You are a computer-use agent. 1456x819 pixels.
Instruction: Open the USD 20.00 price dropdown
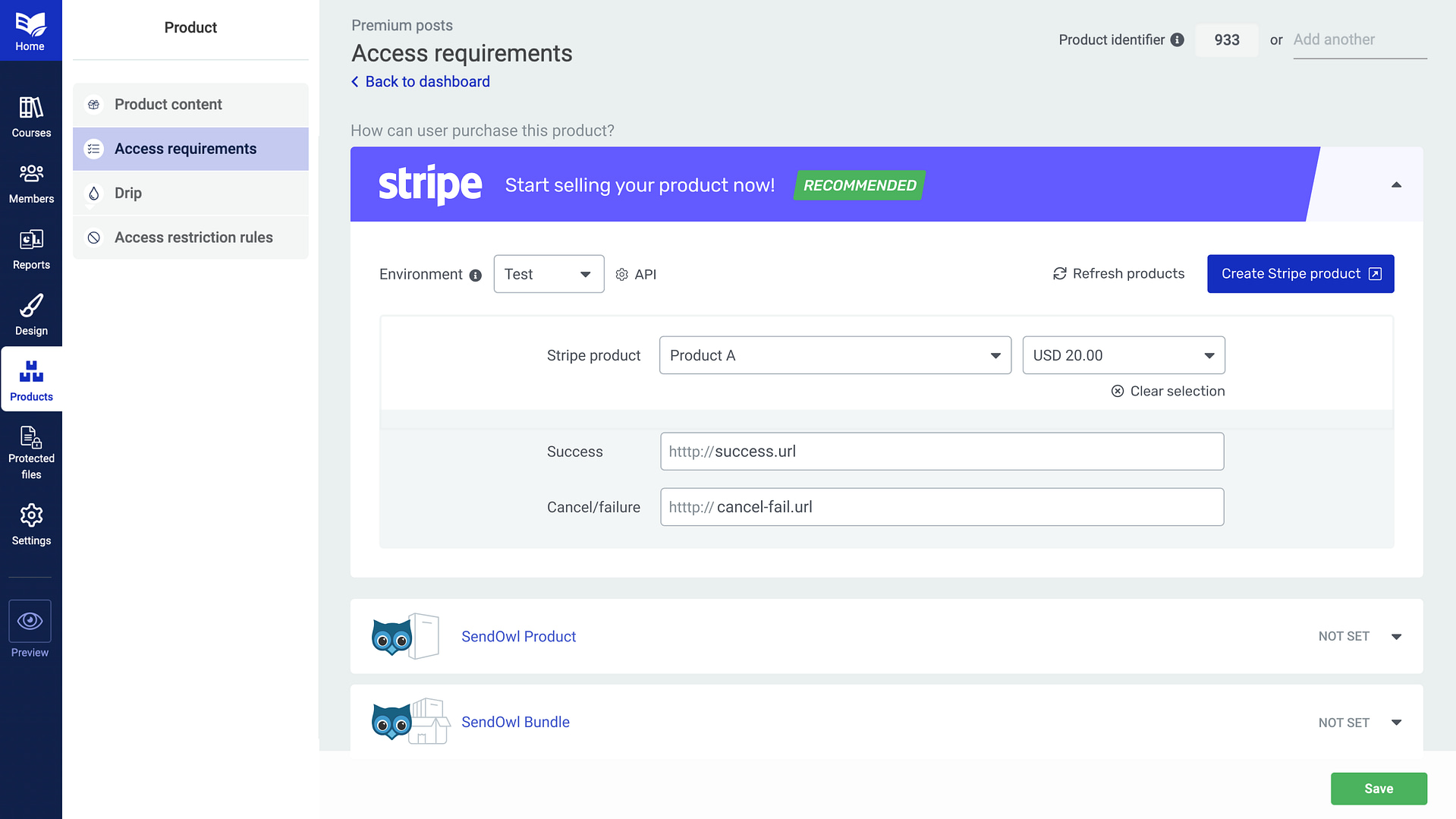coord(1123,355)
